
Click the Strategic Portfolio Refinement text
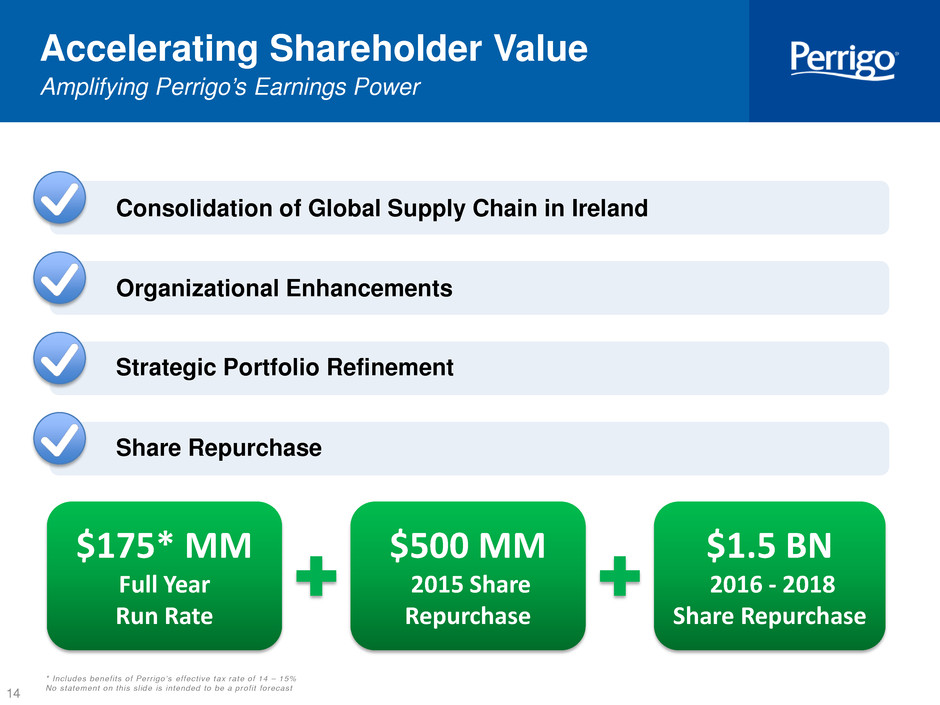[x=285, y=367]
